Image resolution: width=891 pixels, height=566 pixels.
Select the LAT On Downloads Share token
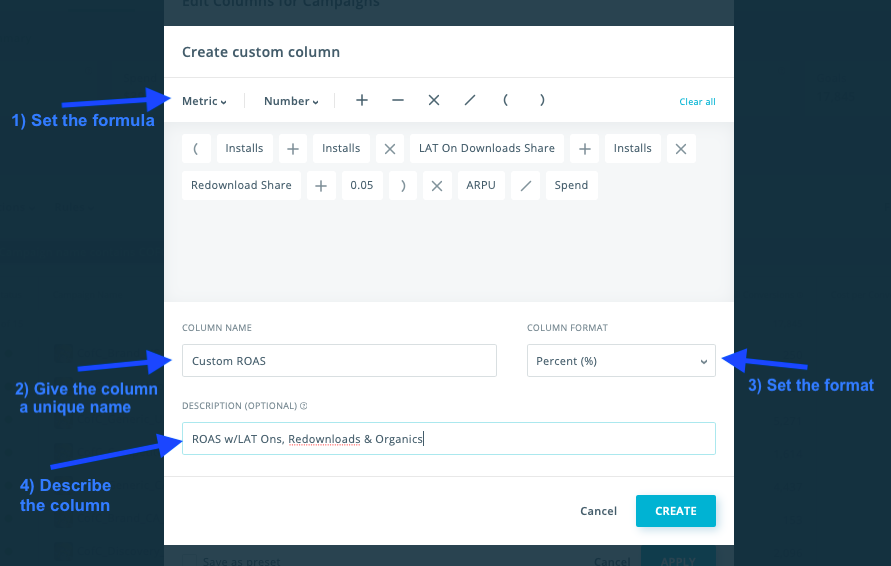point(487,148)
